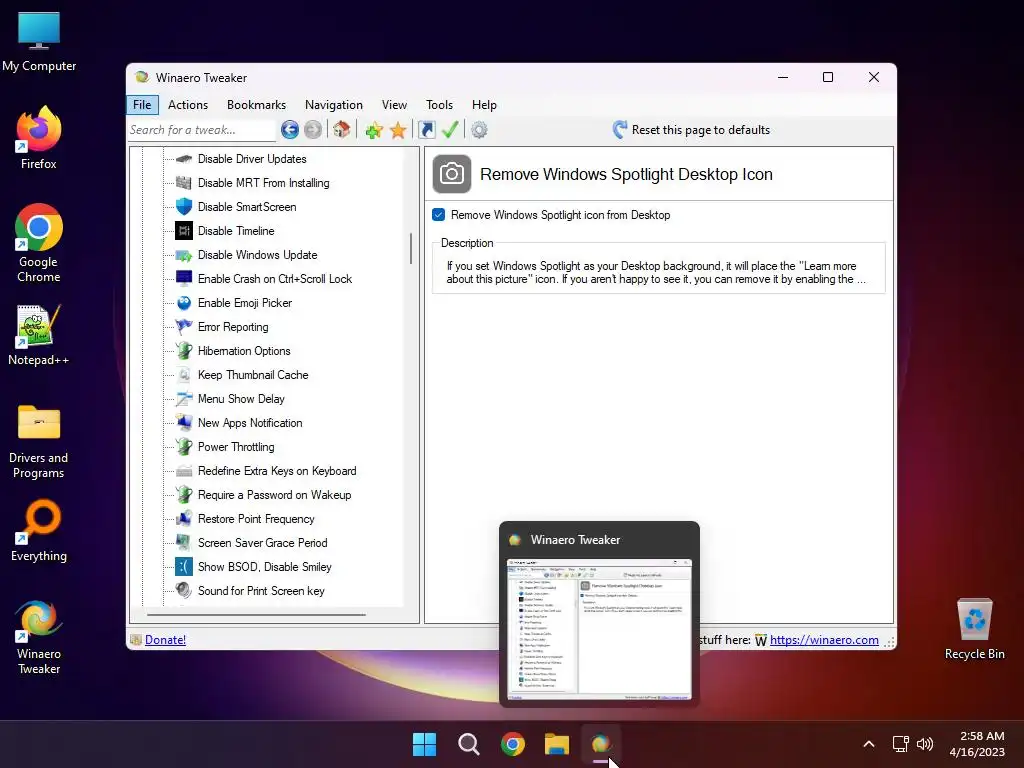Open taskbar Search magnifier
Image resolution: width=1024 pixels, height=768 pixels.
(469, 744)
